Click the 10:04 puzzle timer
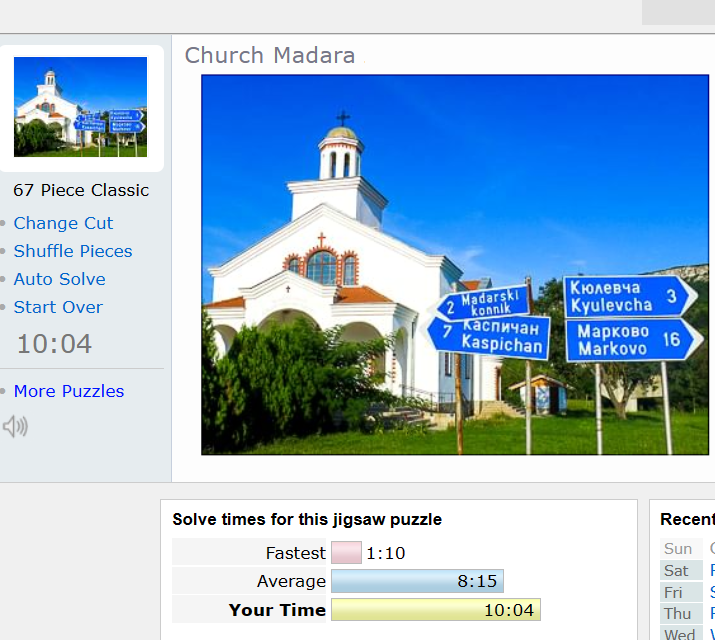The height and width of the screenshot is (640, 715). click(x=54, y=344)
